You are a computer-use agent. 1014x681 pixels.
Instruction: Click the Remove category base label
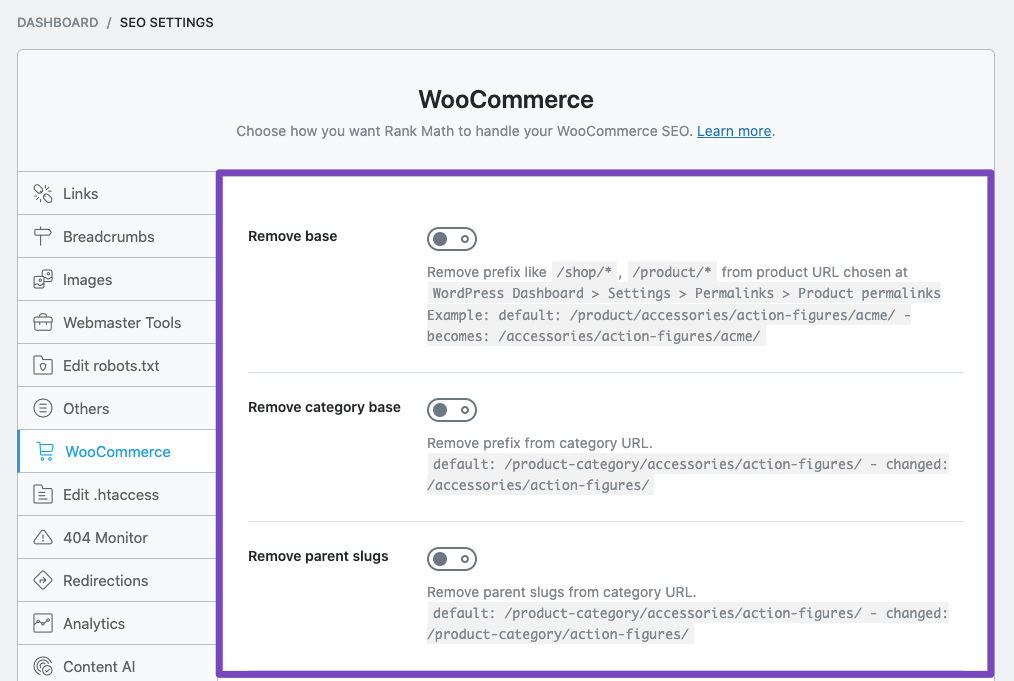point(324,407)
